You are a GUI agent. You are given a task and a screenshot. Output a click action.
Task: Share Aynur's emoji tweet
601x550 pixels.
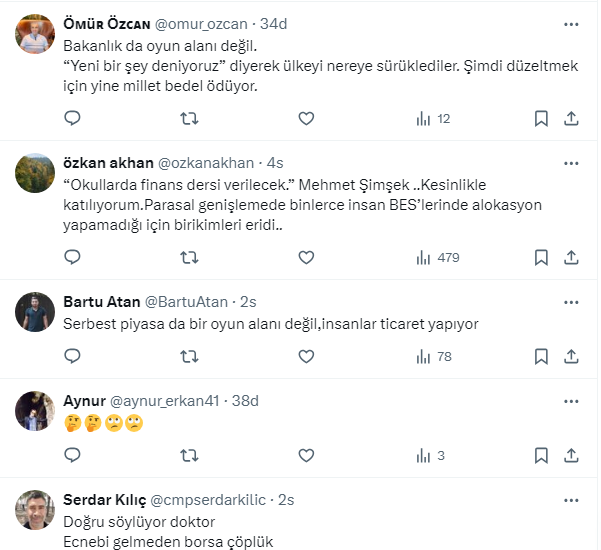[571, 455]
